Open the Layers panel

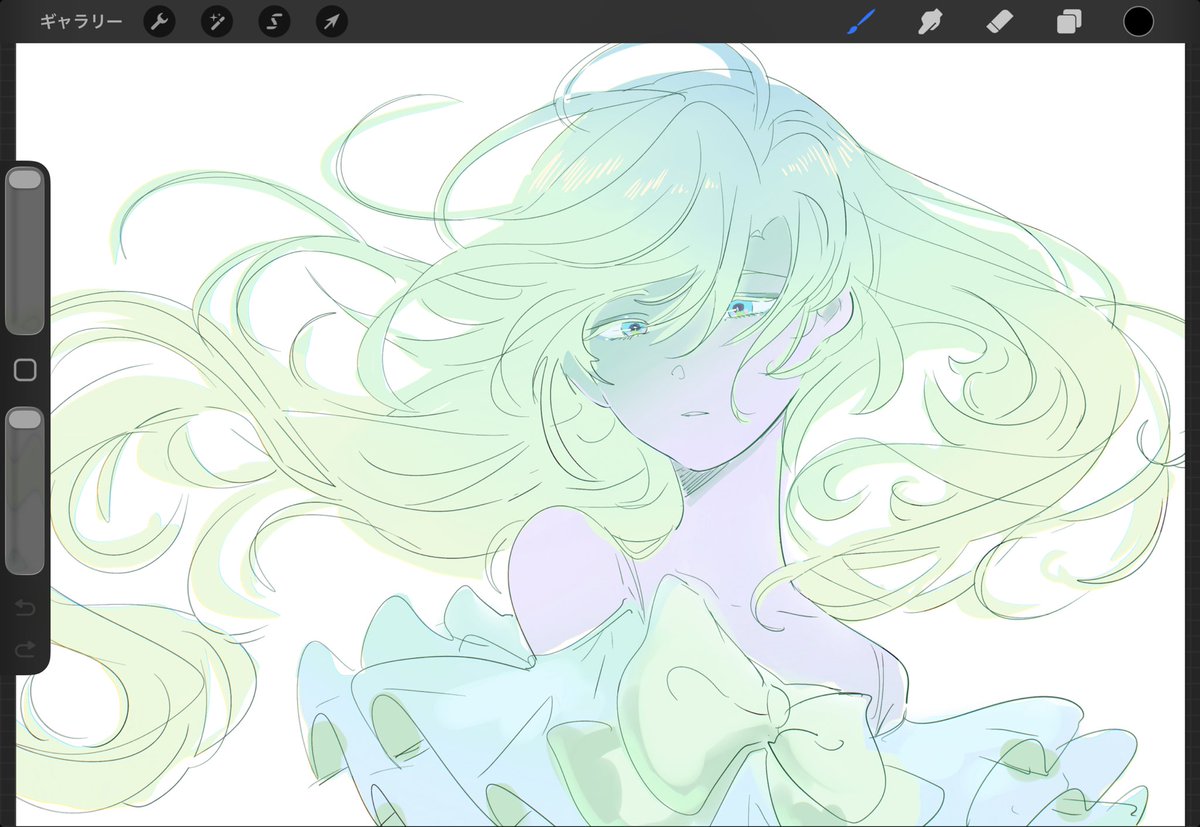coord(1069,21)
